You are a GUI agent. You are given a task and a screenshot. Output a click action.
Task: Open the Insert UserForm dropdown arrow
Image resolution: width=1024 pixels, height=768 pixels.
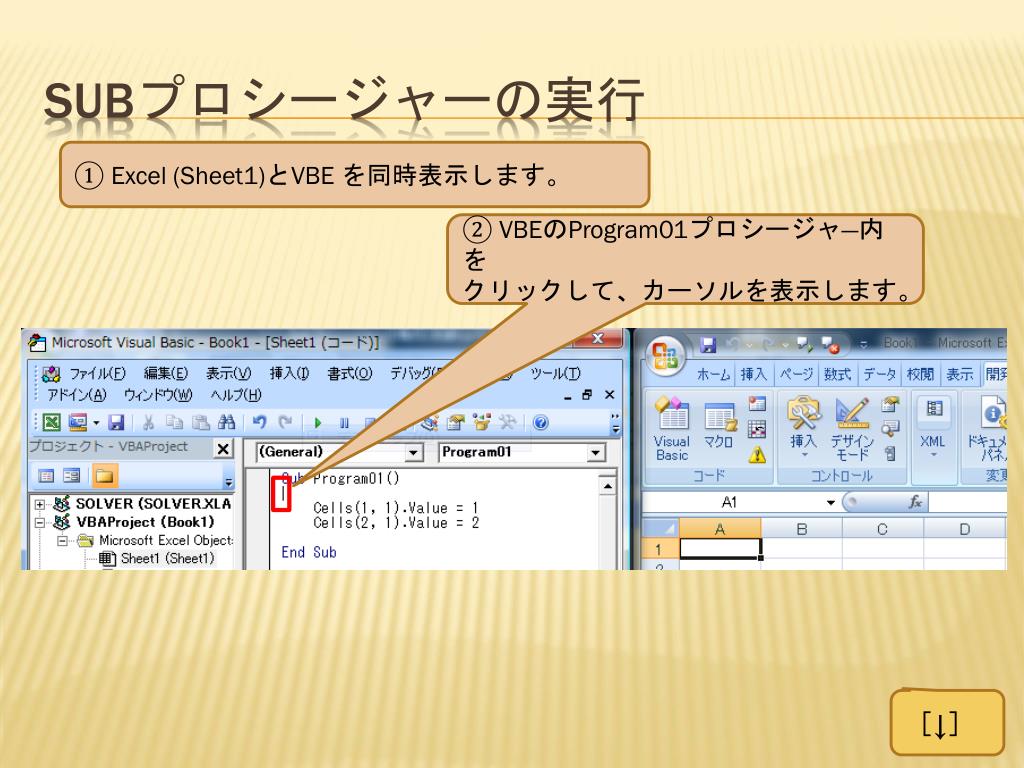(96, 423)
